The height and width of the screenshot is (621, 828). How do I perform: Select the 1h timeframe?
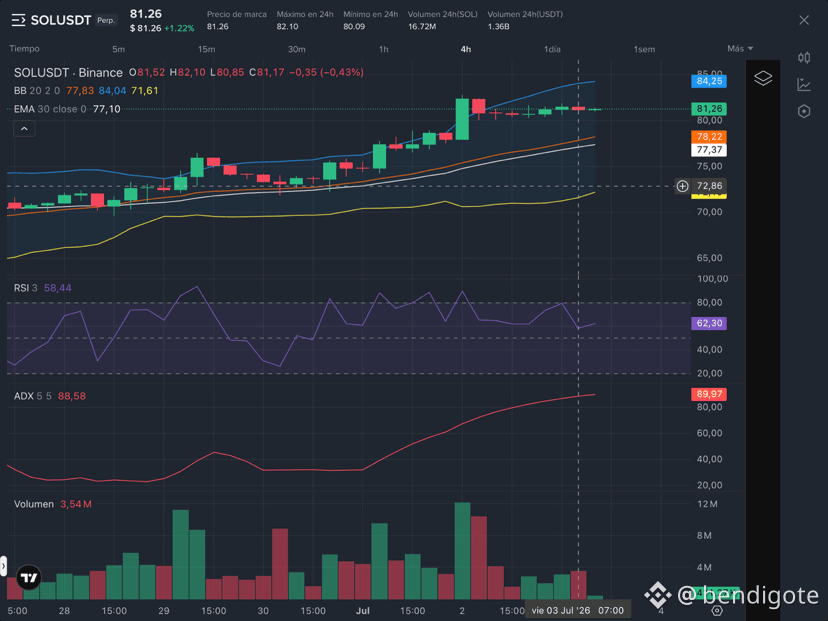(x=384, y=49)
